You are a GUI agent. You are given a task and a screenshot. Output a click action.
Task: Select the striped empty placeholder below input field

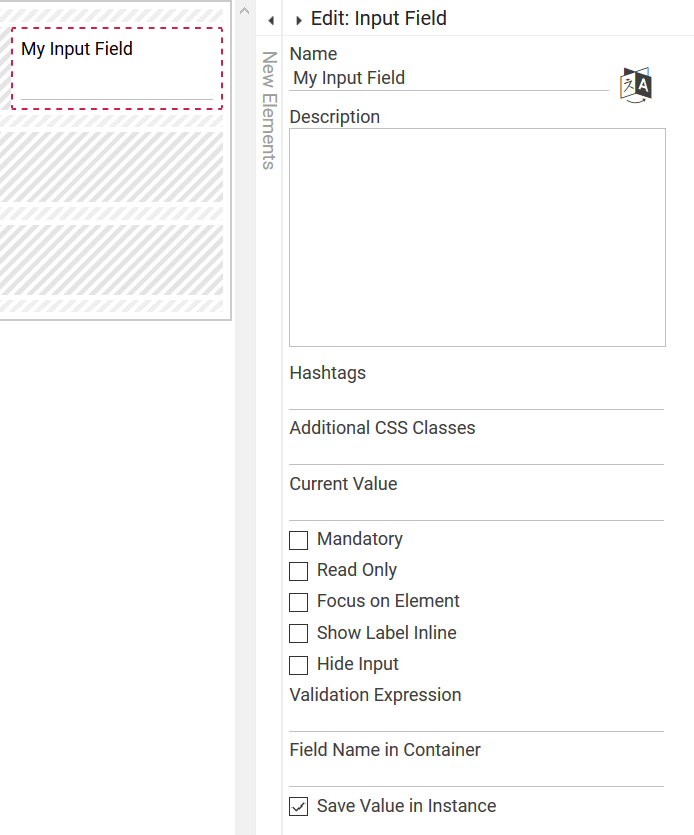(x=111, y=167)
